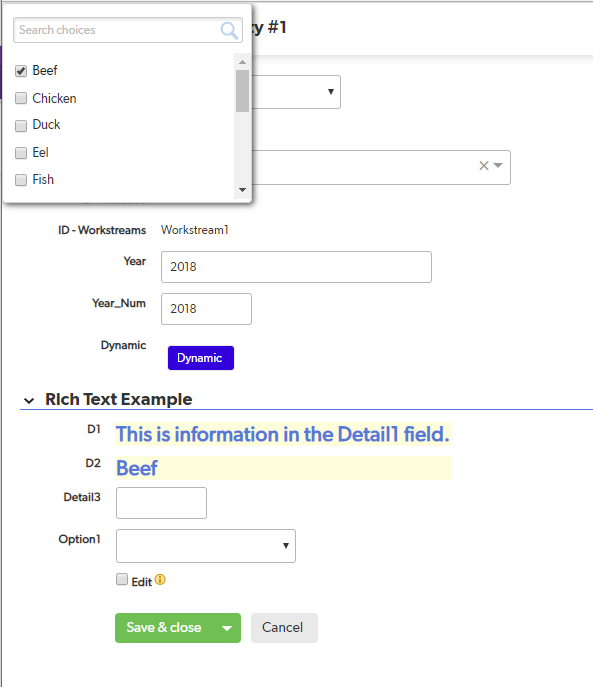Select the Eel checkbox
Viewport: 593px width, 687px height.
(x=21, y=153)
